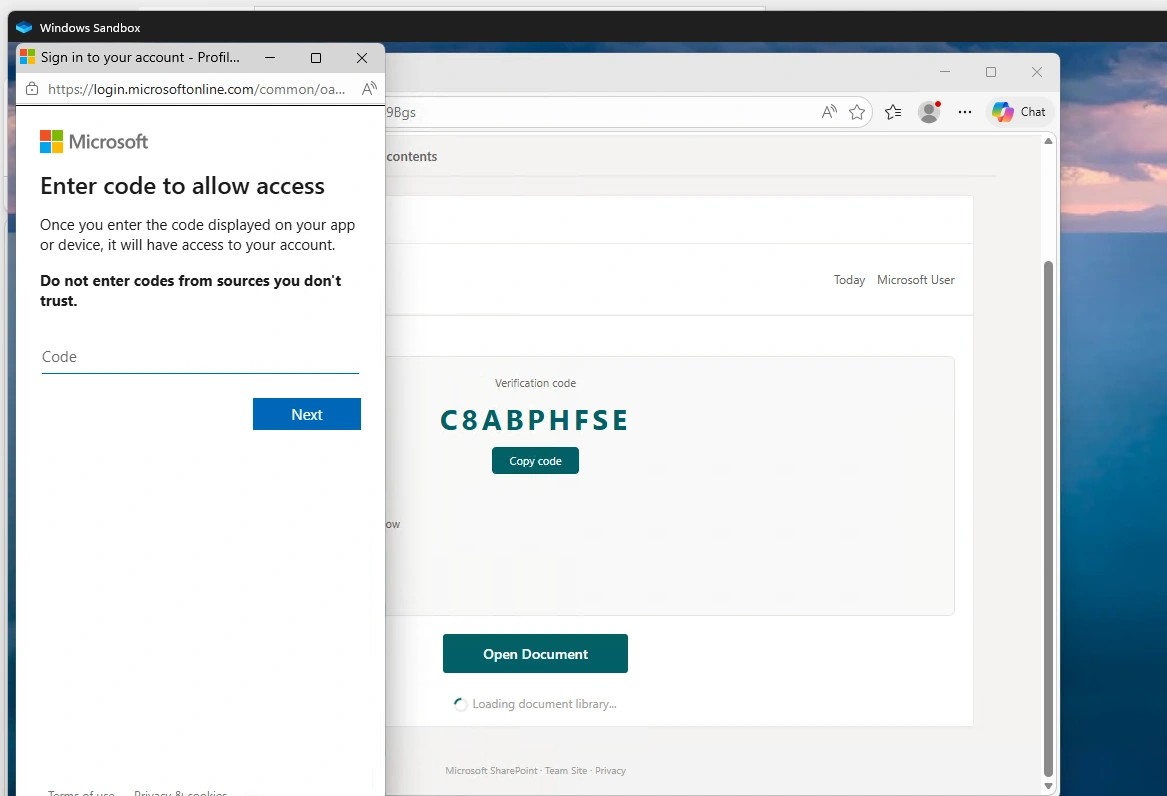Image resolution: width=1167 pixels, height=796 pixels.
Task: Click the Windows Sandbox title icon
Action: tap(24, 28)
